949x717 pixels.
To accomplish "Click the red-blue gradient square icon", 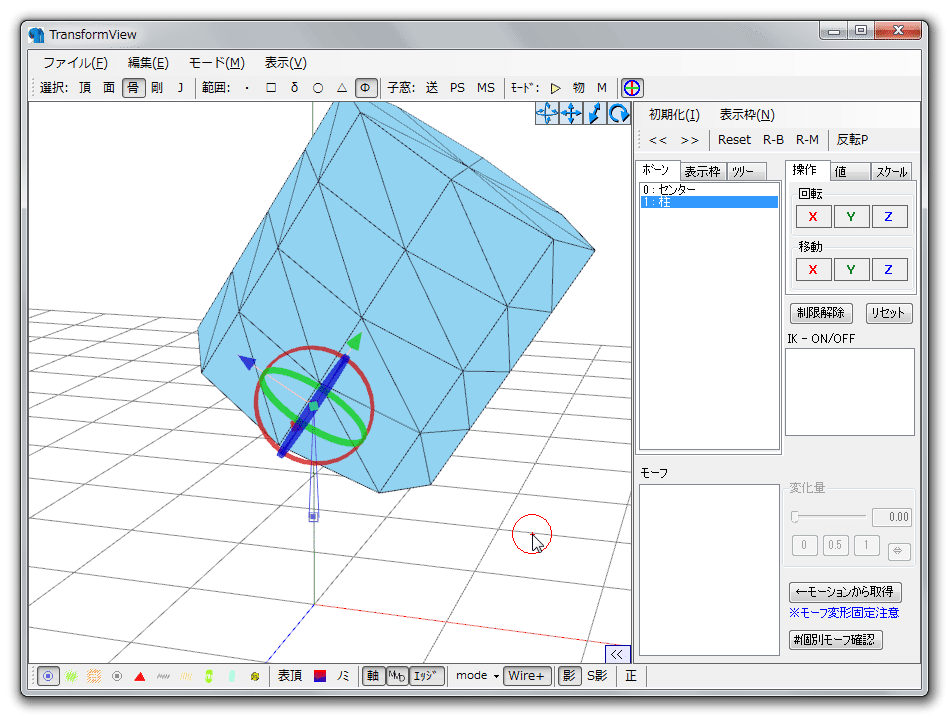I will tap(320, 676).
